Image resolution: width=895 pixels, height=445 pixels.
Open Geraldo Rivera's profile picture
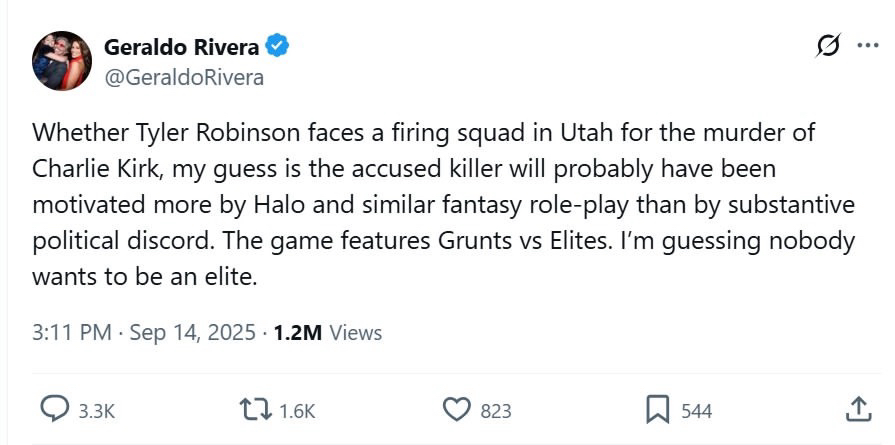[62, 61]
